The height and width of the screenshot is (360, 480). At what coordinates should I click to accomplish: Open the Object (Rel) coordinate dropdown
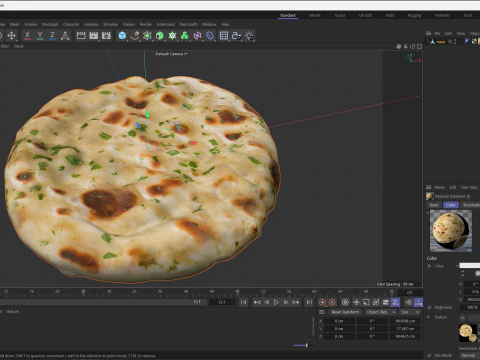pos(380,312)
